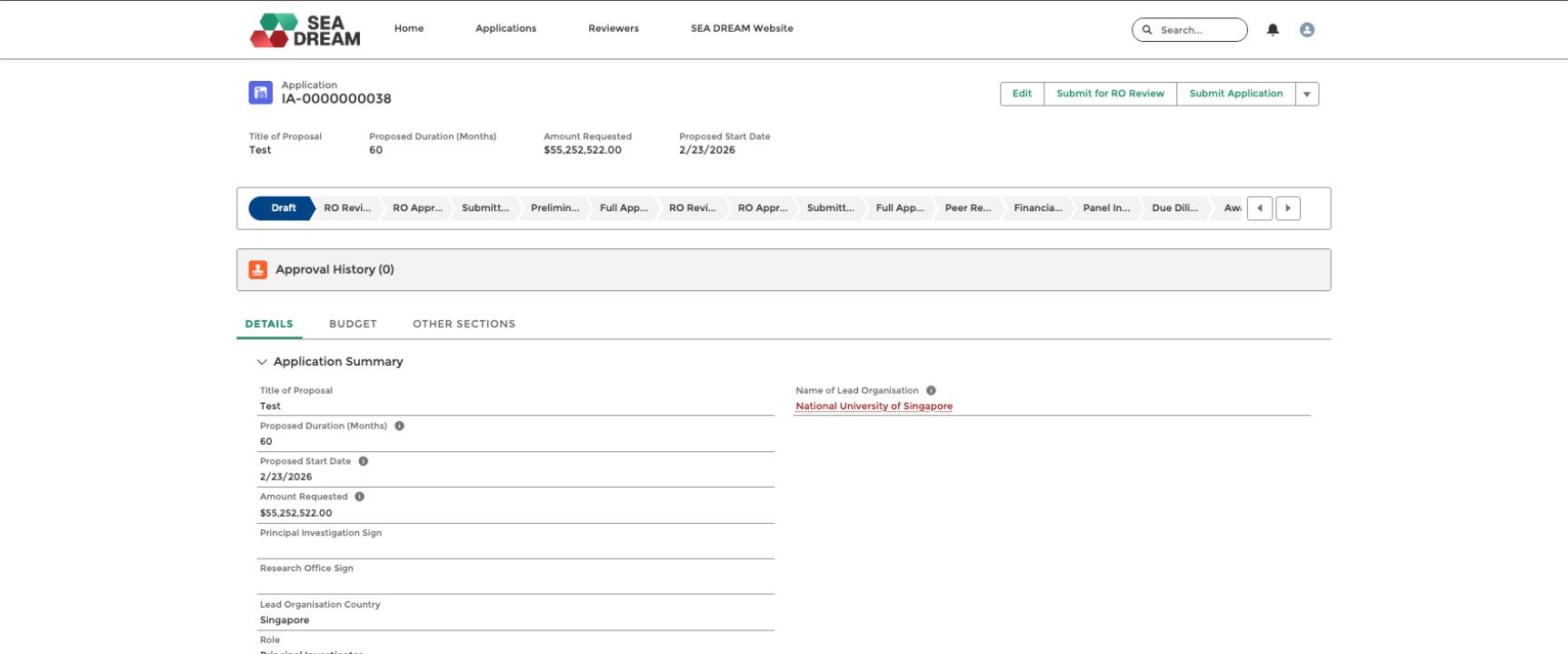The width and height of the screenshot is (1568, 654).
Task: Select Peer Re... stage in path
Action: (x=968, y=208)
